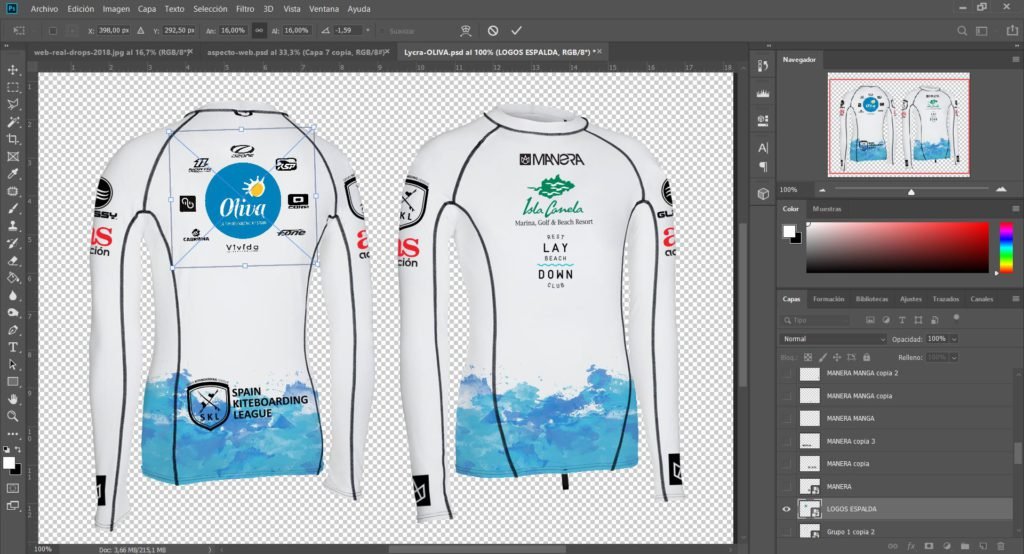
Task: Create a new group folder icon
Action: pyautogui.click(x=965, y=546)
